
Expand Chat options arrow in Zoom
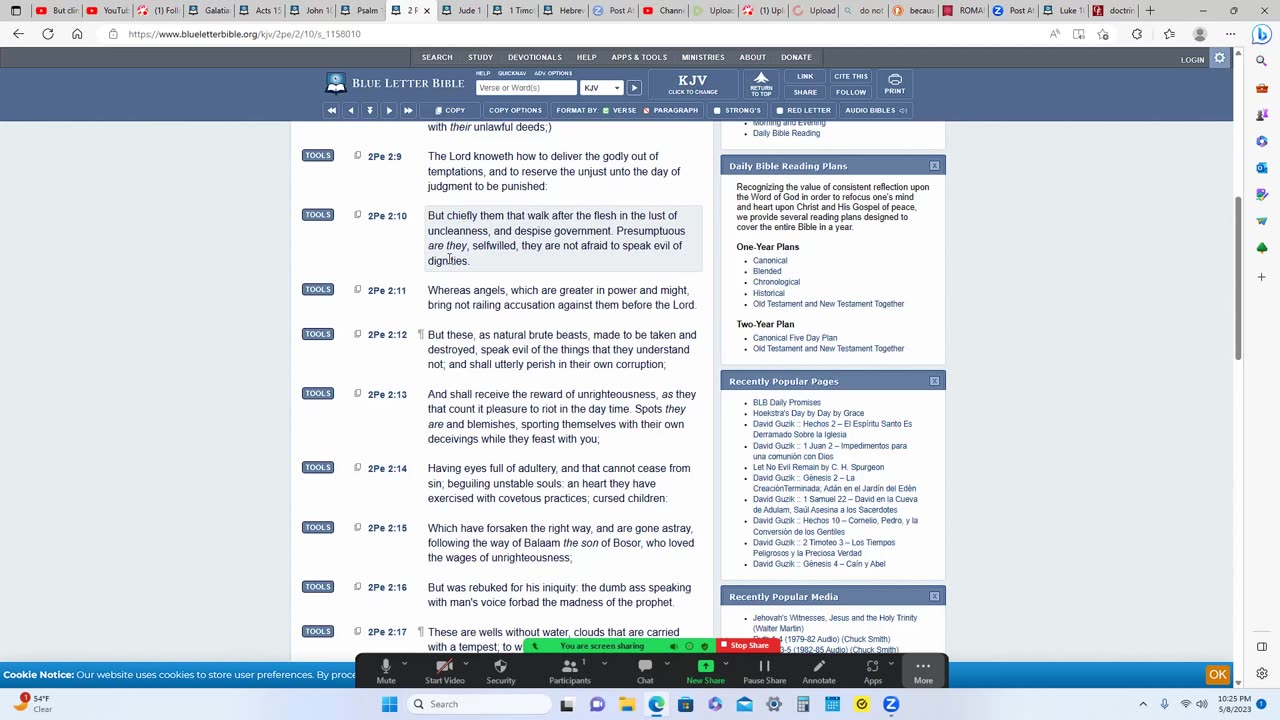(667, 664)
